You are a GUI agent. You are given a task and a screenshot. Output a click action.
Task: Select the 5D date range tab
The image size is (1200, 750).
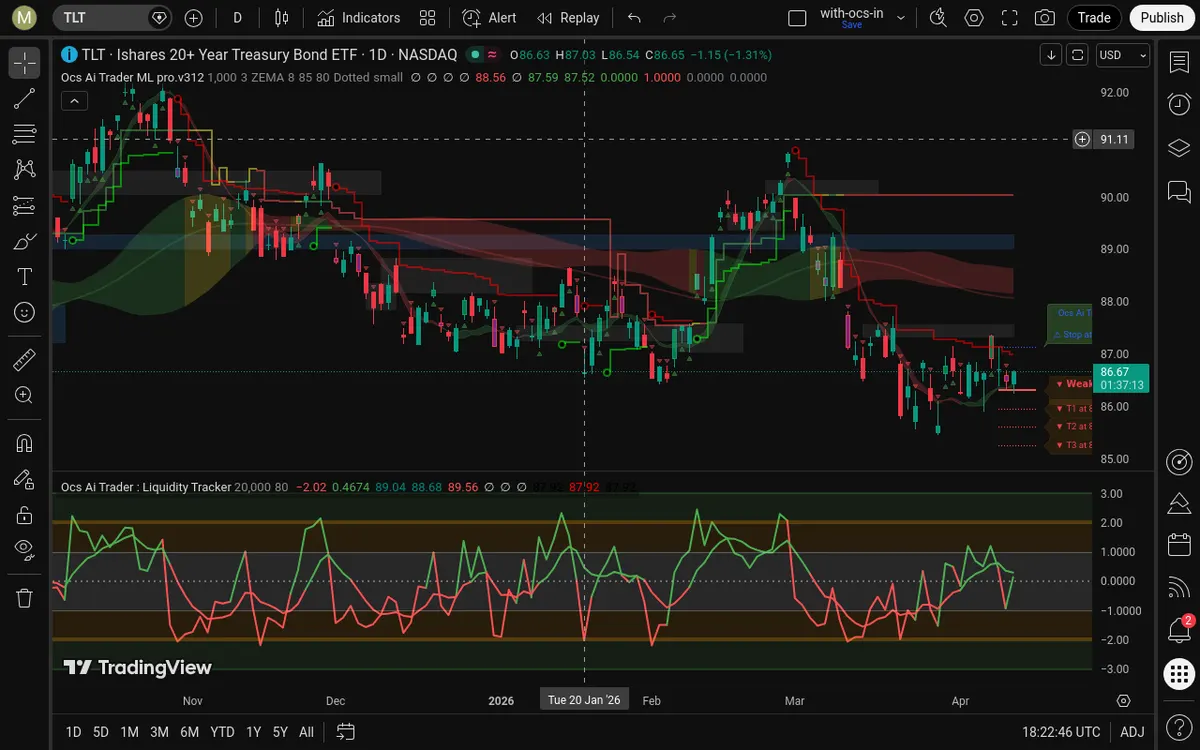coord(101,731)
